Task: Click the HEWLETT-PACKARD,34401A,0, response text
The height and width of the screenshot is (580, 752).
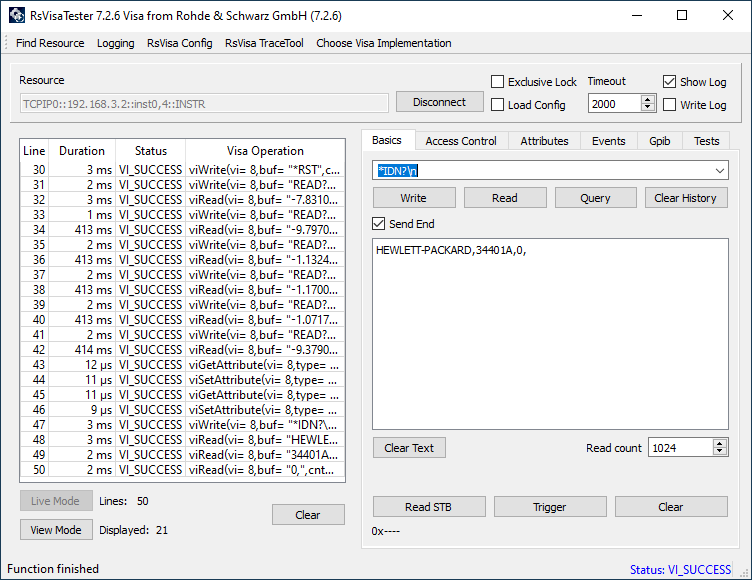Action: (x=451, y=250)
